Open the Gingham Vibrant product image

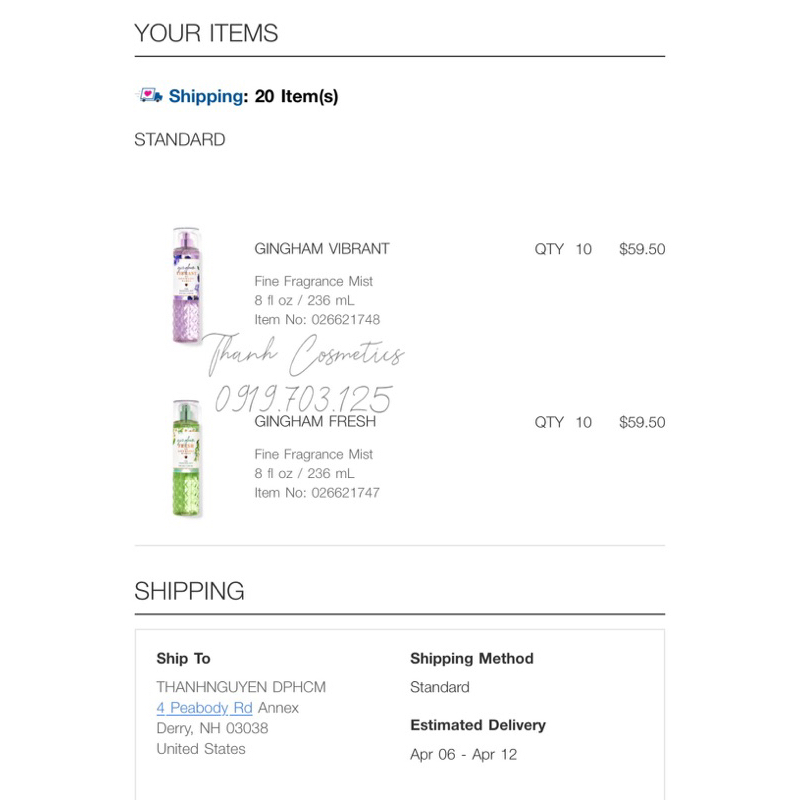(186, 286)
